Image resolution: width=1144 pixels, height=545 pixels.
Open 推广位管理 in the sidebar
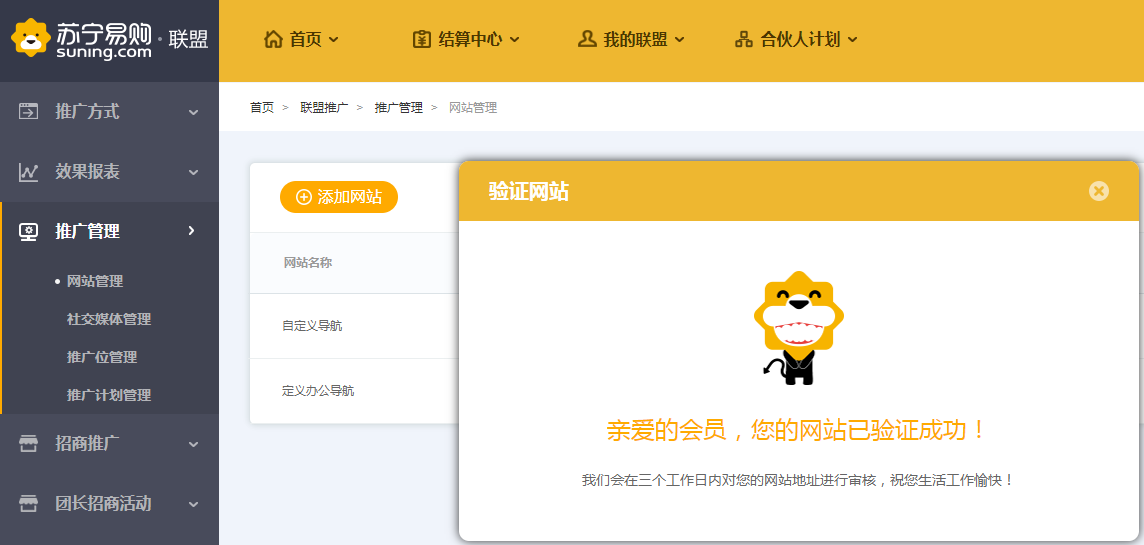102,357
